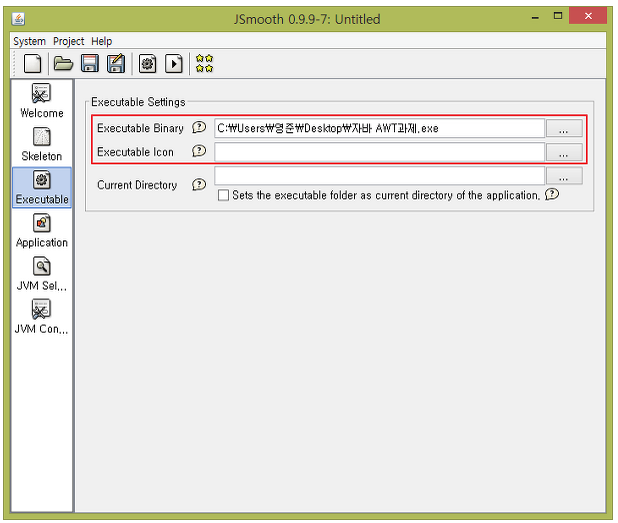The height and width of the screenshot is (523, 618).
Task: Minimize the JSmooth window
Action: 535,17
